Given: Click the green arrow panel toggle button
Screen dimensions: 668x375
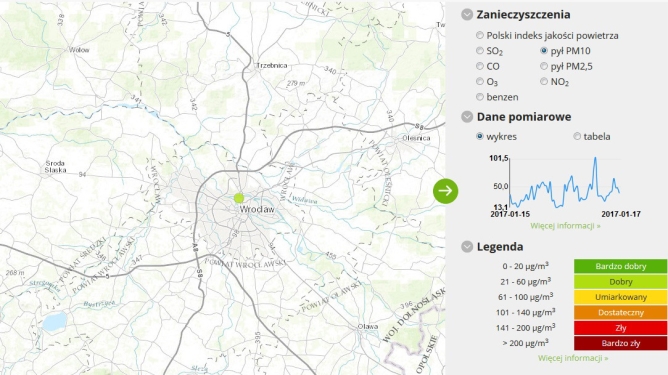Looking at the screenshot, I should (x=446, y=191).
